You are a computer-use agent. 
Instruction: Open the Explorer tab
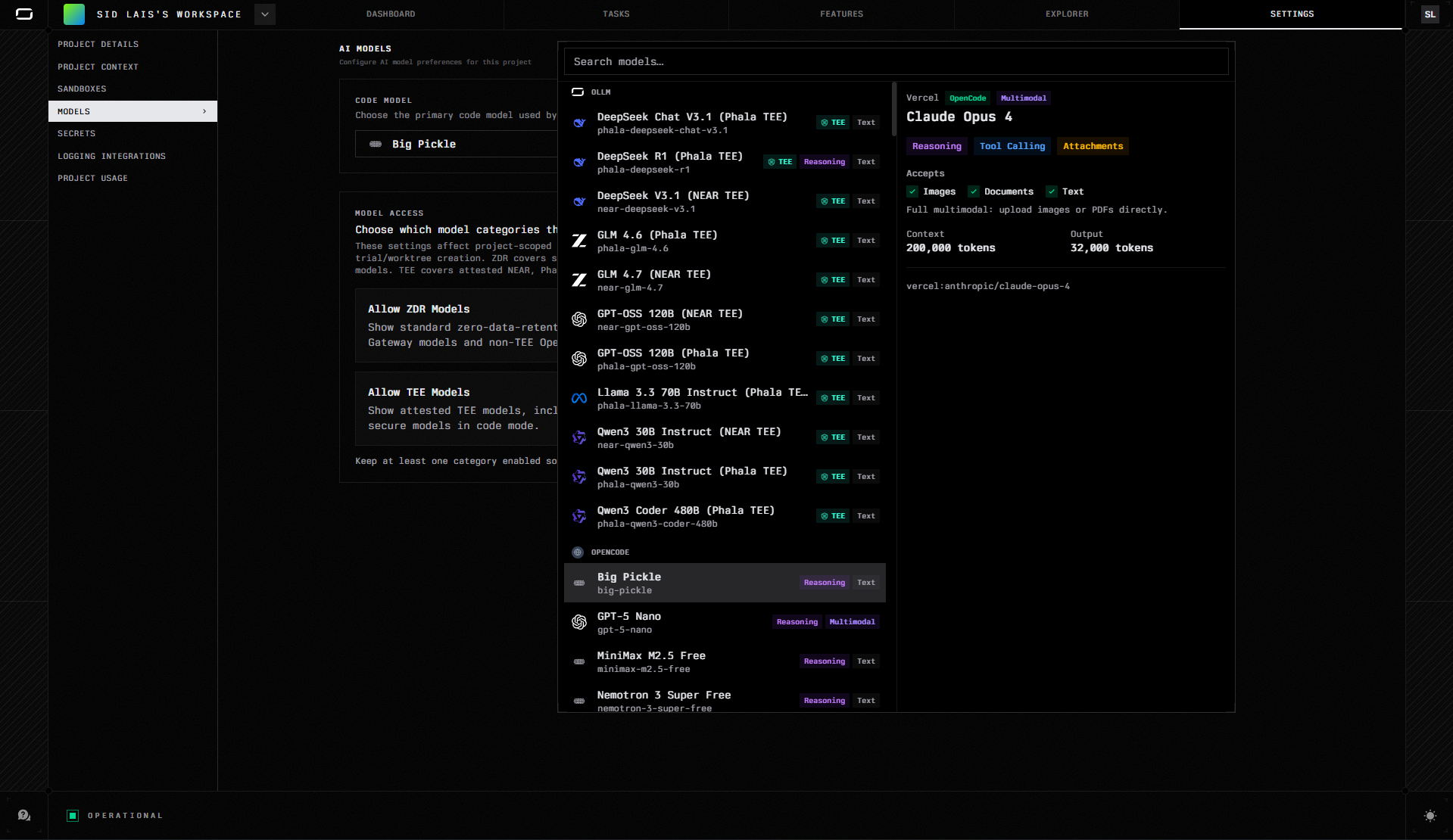point(1067,14)
